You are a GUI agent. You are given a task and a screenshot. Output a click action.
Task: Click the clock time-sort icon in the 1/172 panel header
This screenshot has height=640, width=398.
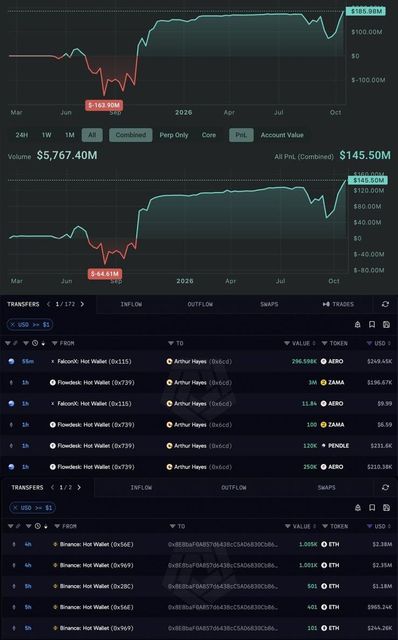pos(35,343)
